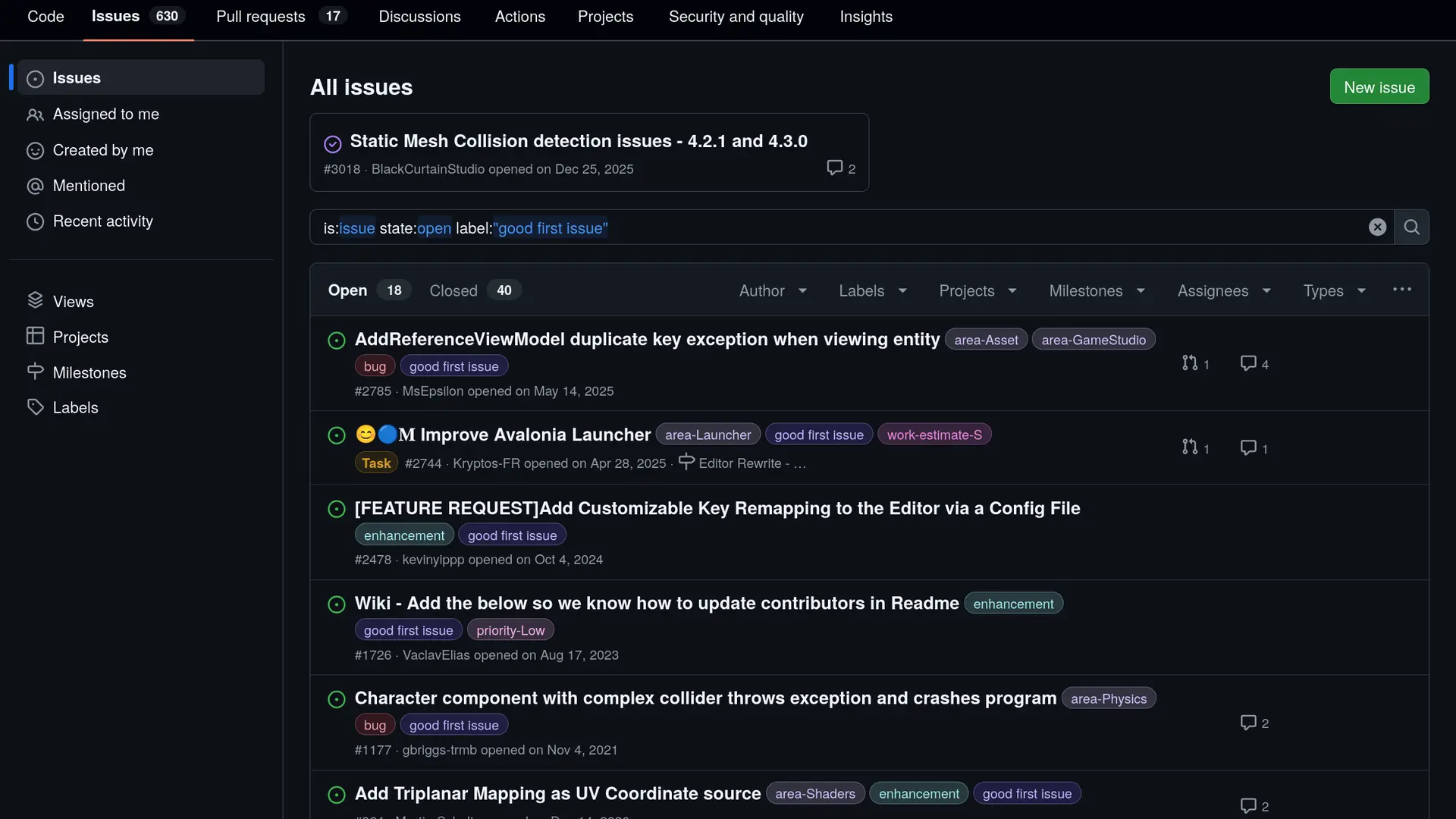Open Add Triplanar Mapping issue
Viewport: 1456px width, 819px height.
pyautogui.click(x=557, y=793)
